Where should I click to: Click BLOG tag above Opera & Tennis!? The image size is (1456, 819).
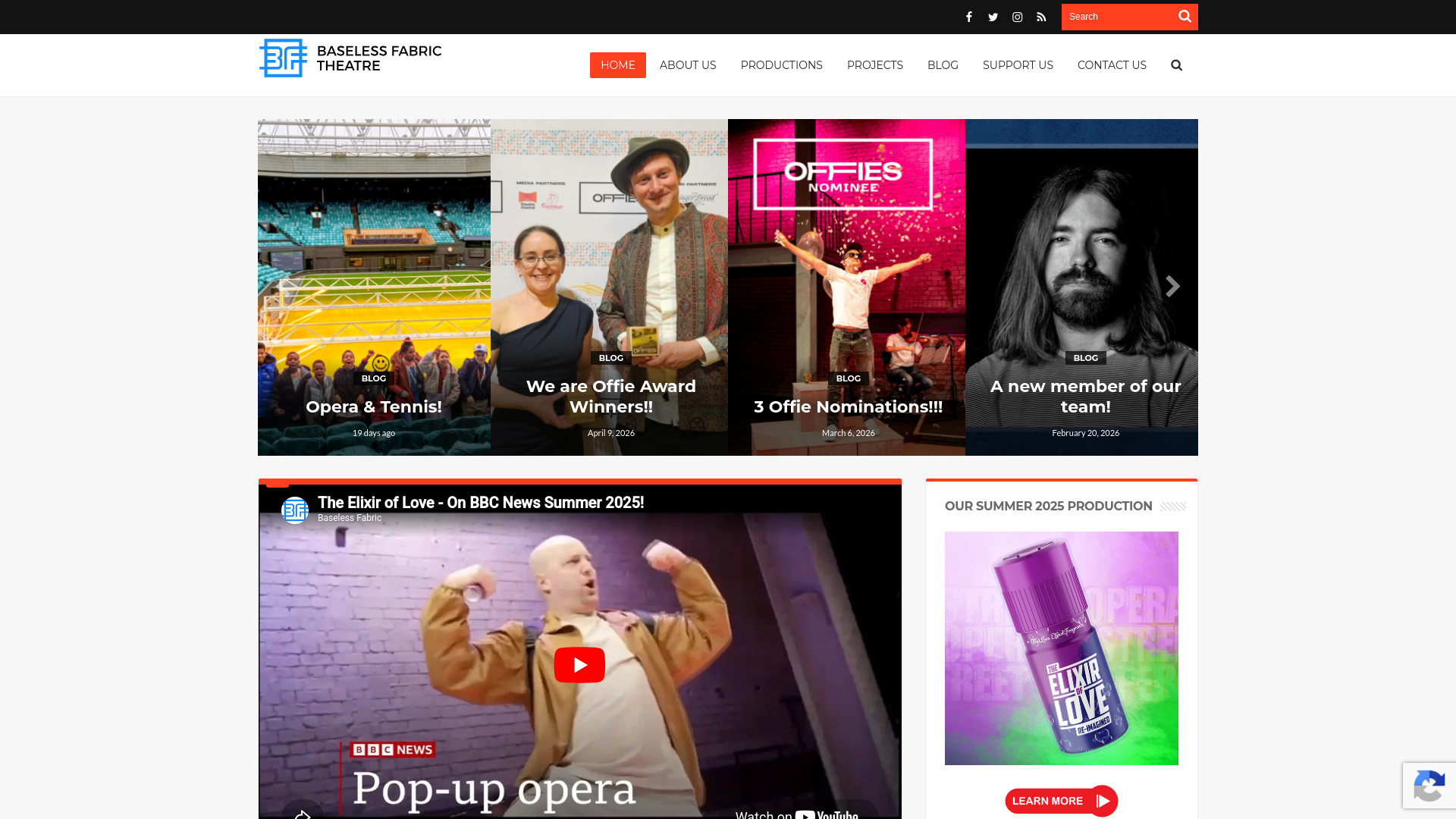374,378
